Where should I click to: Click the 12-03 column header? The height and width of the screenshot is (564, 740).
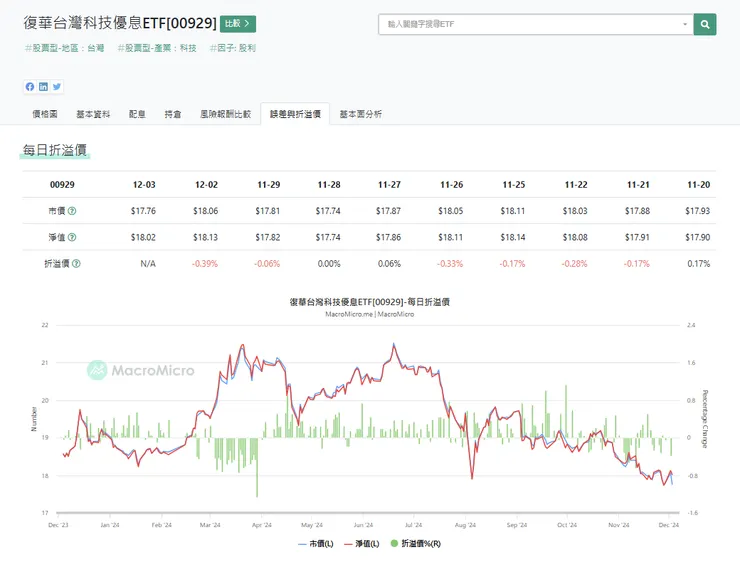[144, 185]
